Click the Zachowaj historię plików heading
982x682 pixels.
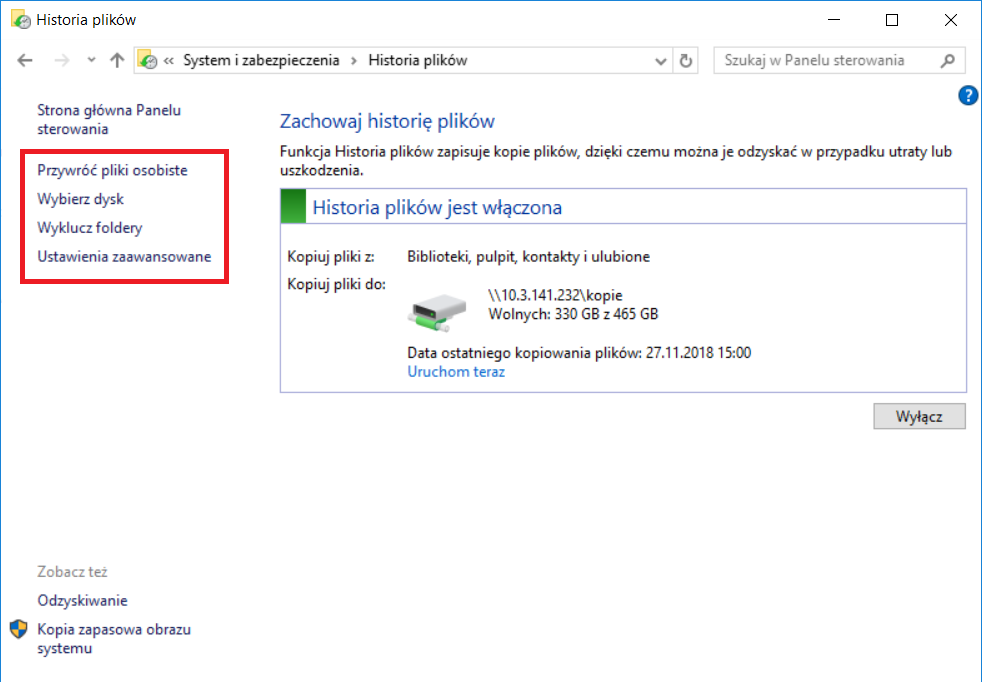tap(387, 121)
